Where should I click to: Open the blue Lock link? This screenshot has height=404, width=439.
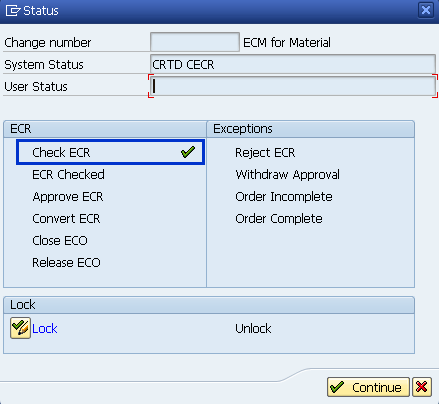pyautogui.click(x=45, y=329)
